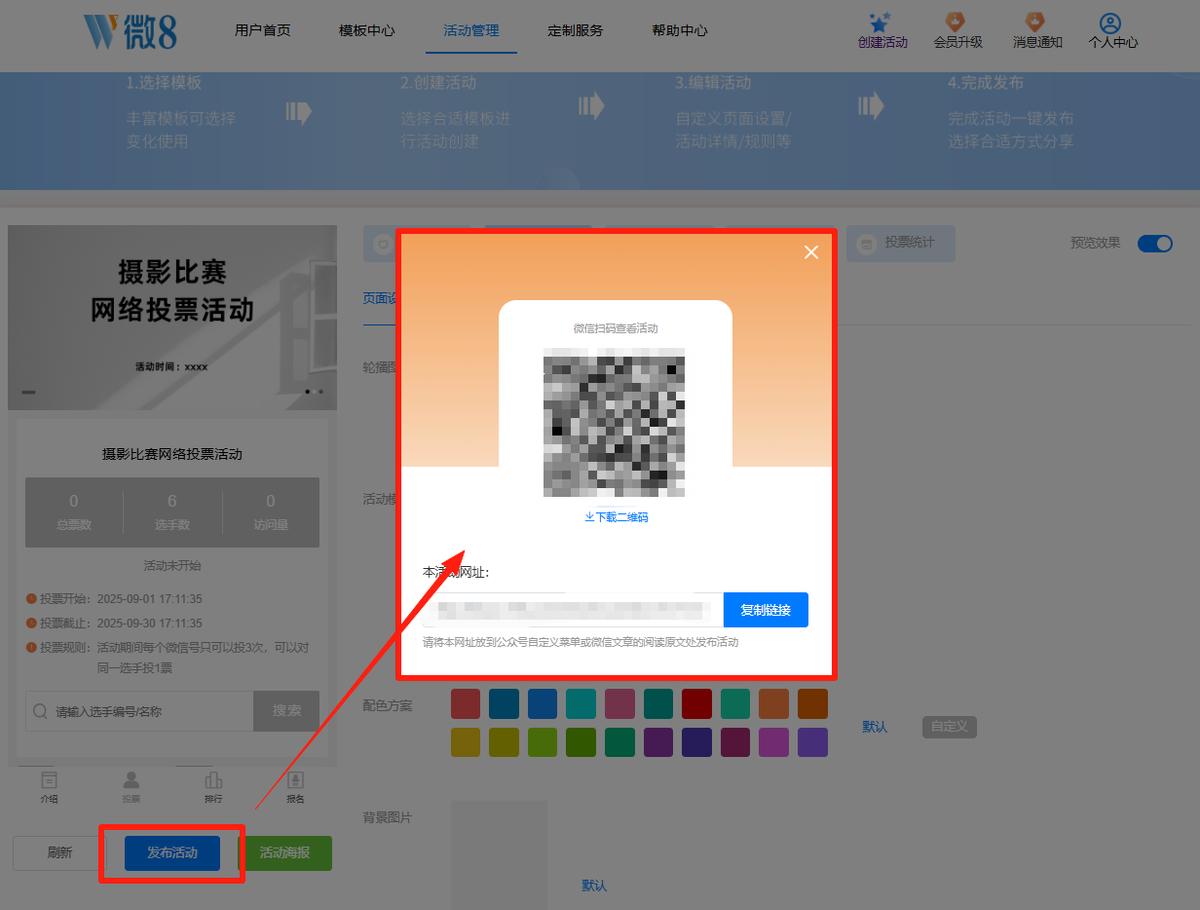Pick the first red swatch in 配色方案

[x=466, y=704]
